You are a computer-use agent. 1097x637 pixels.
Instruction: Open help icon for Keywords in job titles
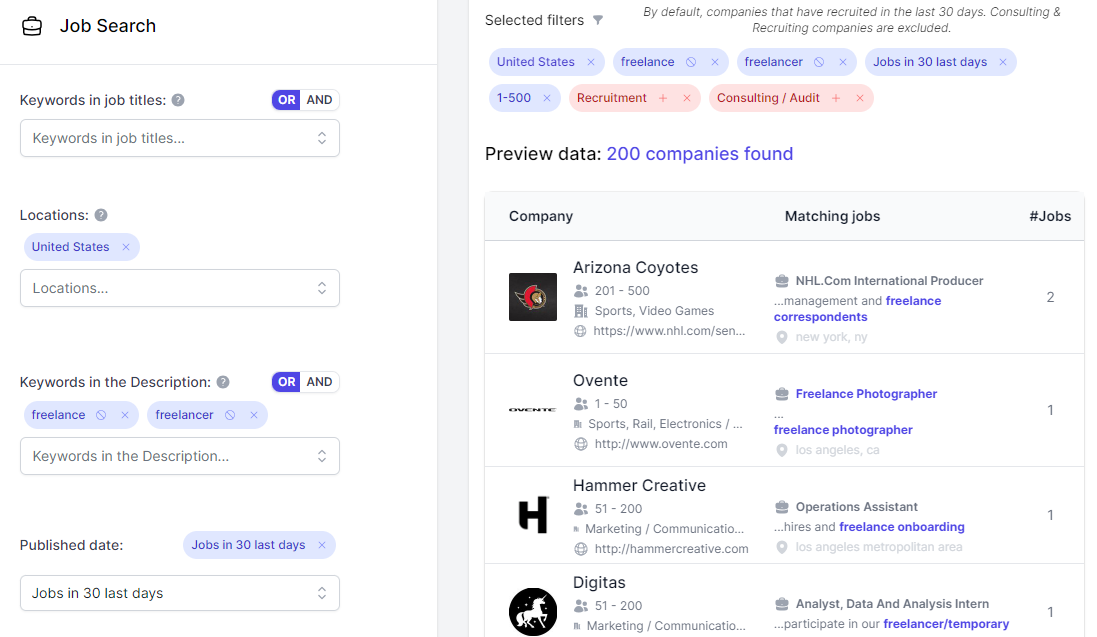(178, 100)
